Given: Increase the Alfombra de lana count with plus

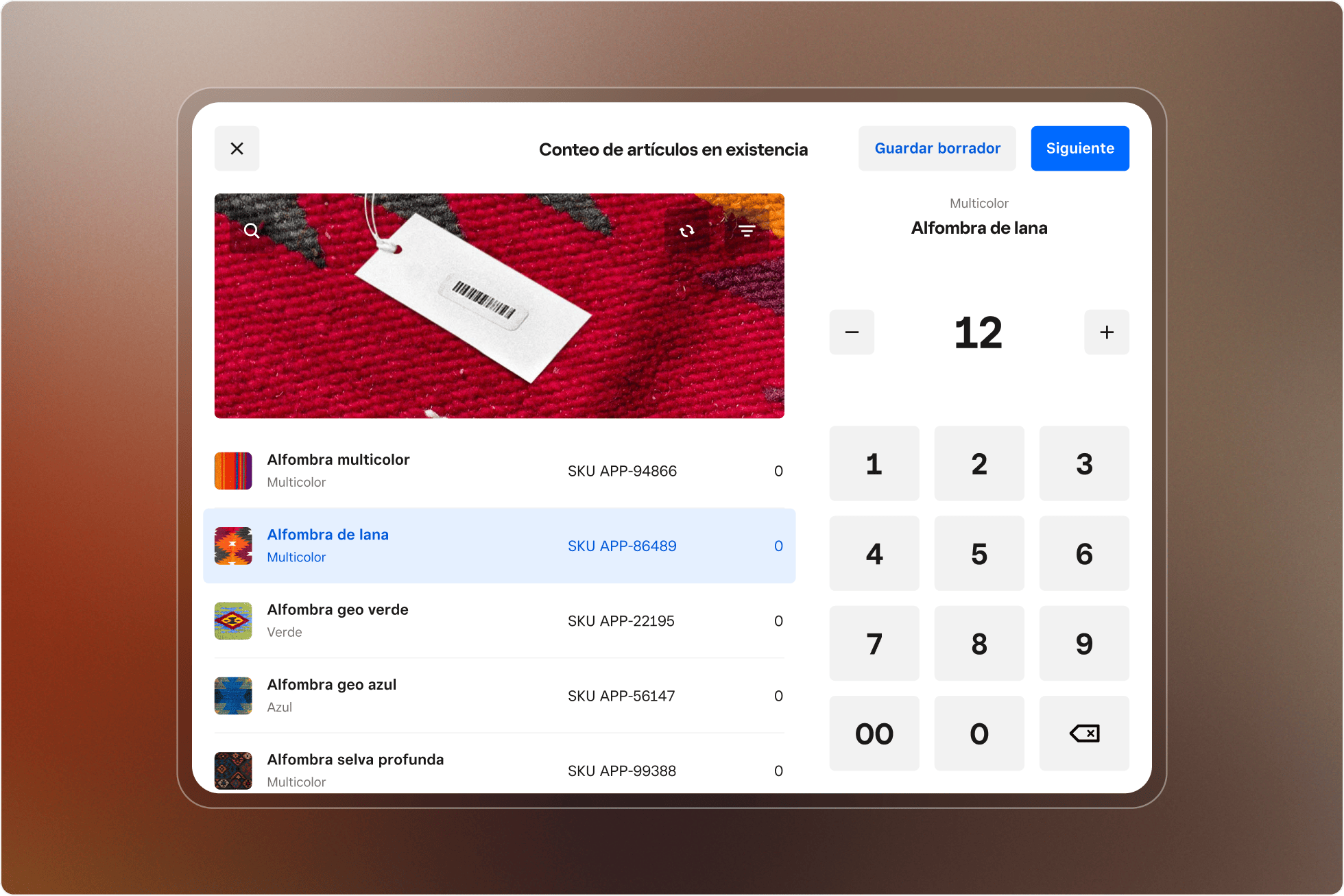Looking at the screenshot, I should pyautogui.click(x=1106, y=332).
